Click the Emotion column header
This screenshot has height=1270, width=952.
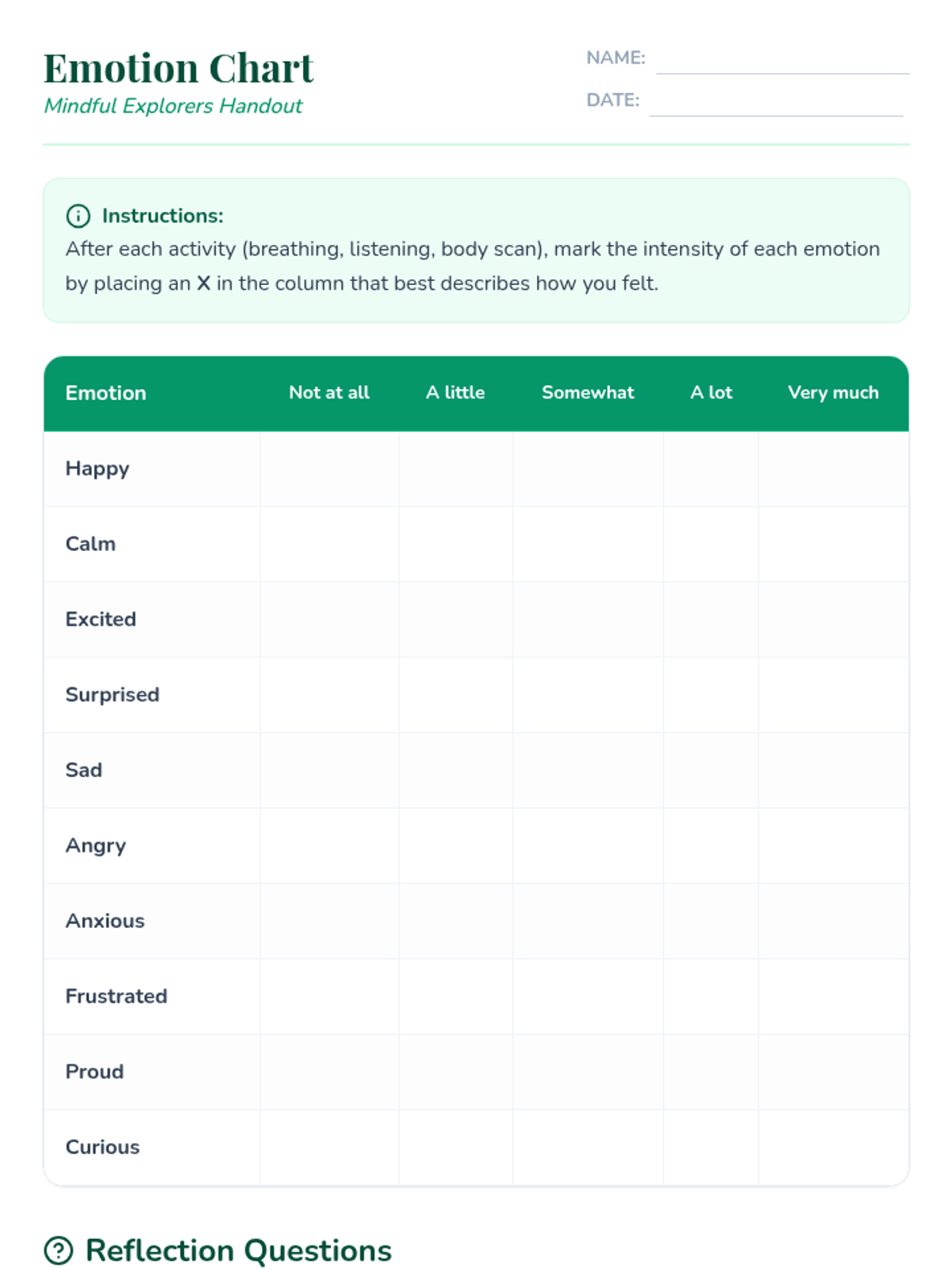click(x=106, y=393)
